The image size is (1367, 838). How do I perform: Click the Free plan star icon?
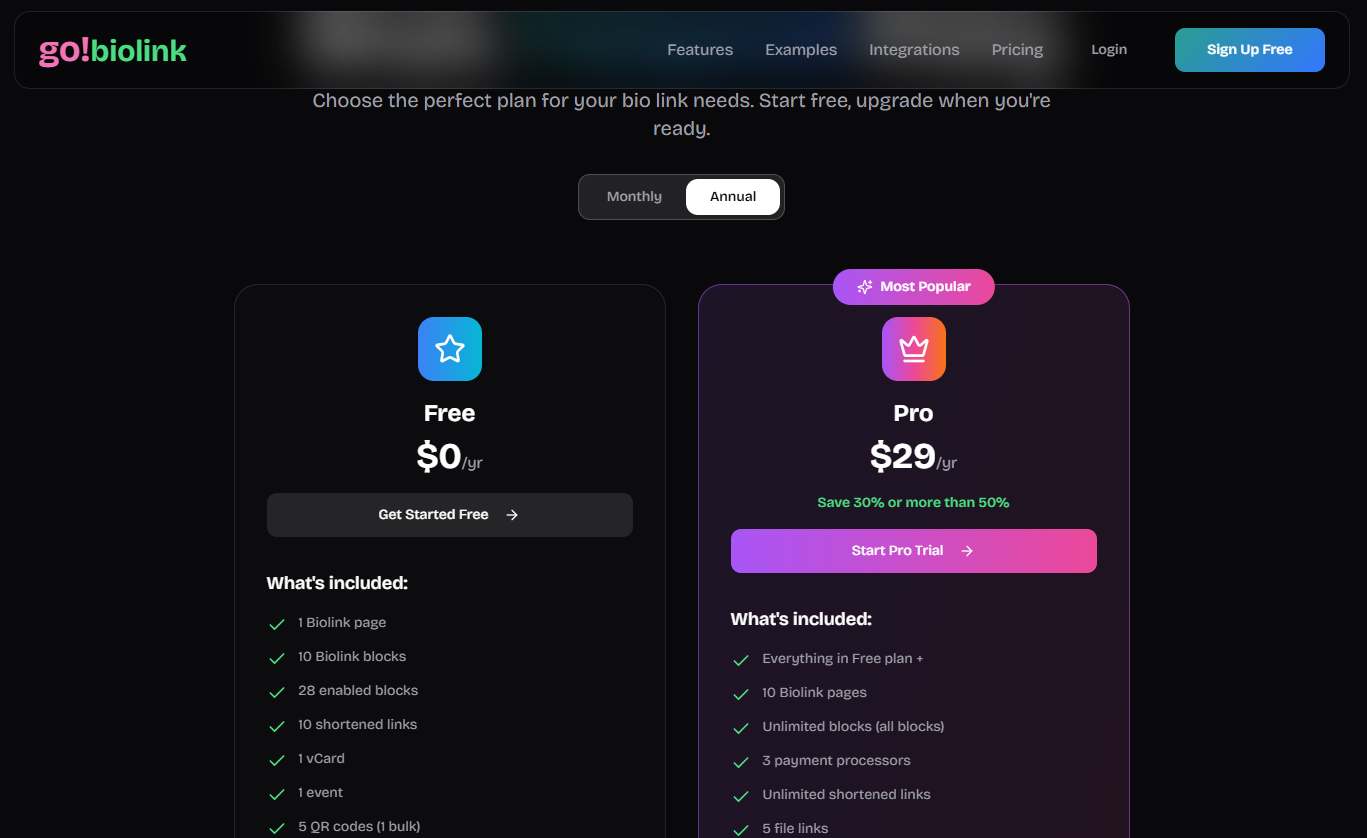(x=450, y=349)
